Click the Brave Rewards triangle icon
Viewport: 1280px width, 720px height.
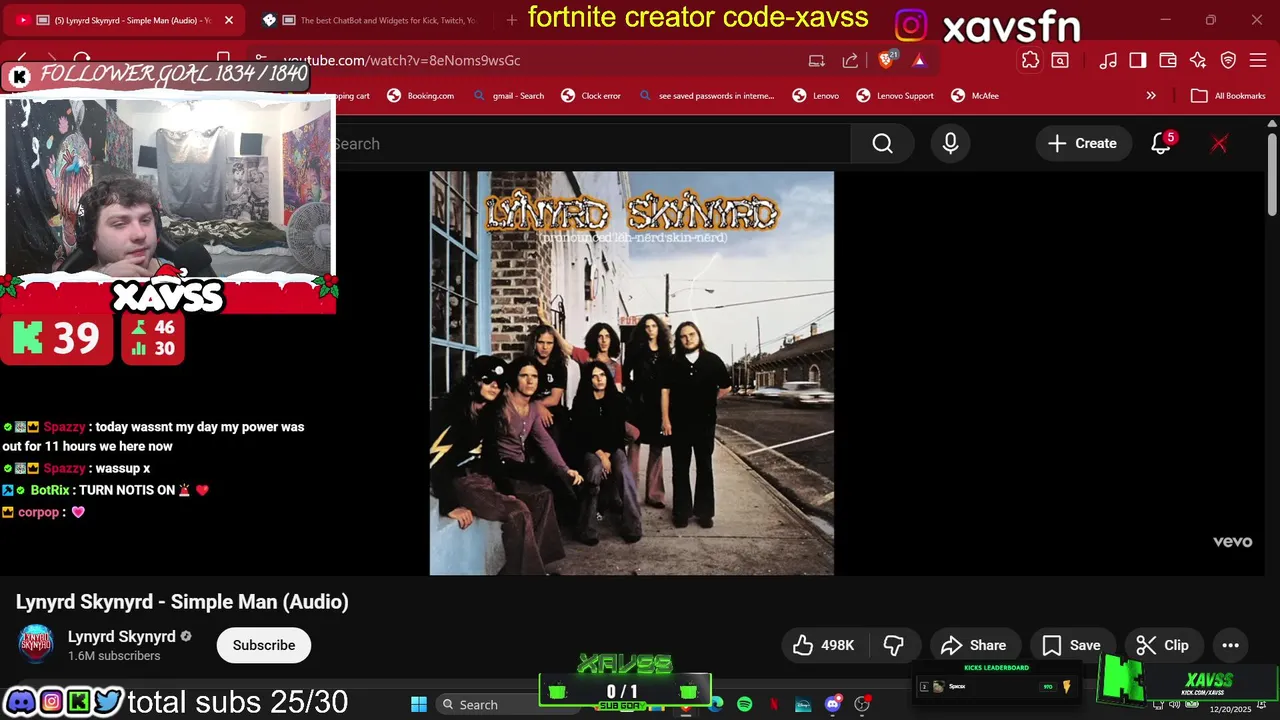pyautogui.click(x=919, y=60)
